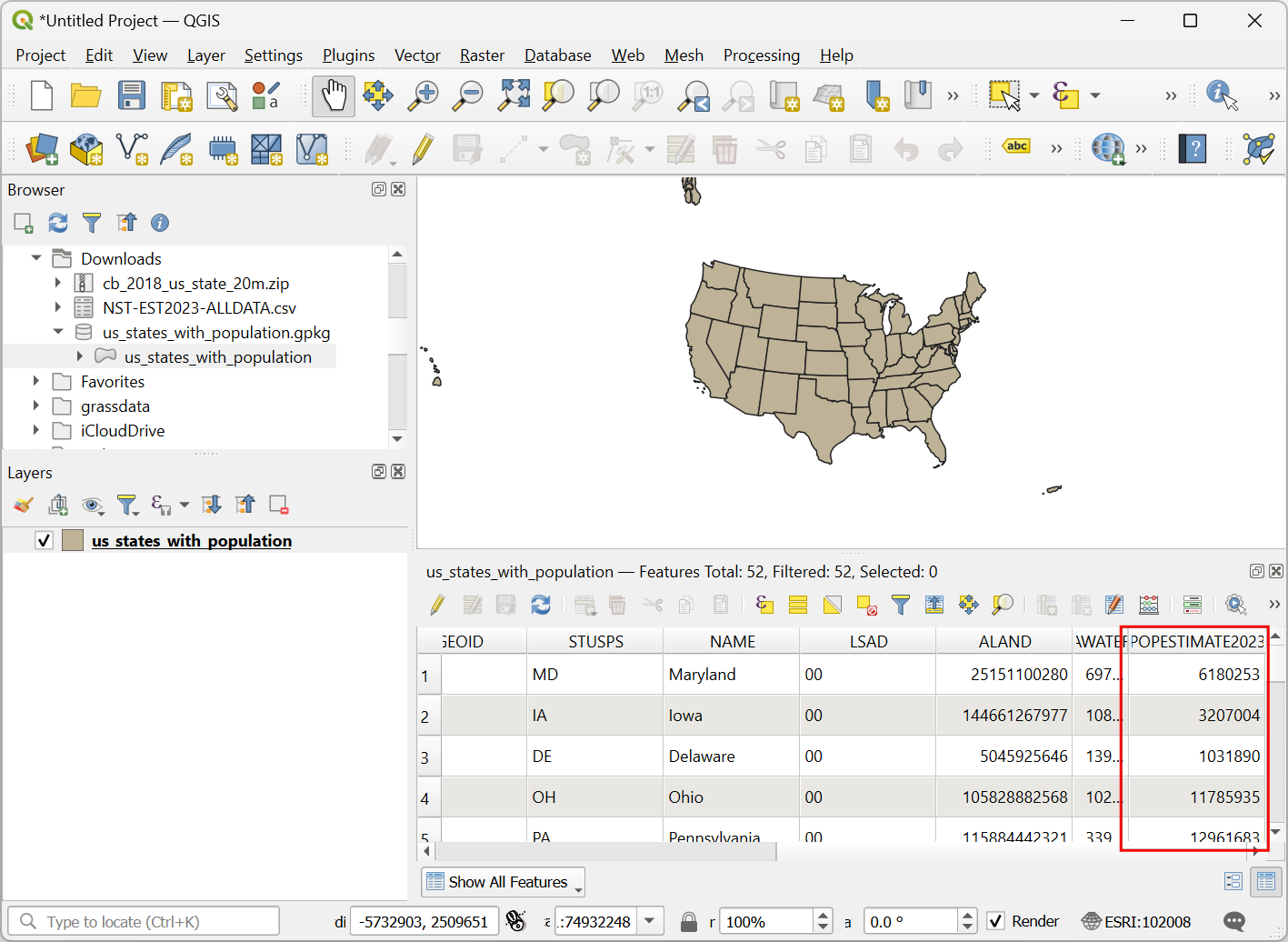Open the map scale dropdown
Screen dimensions: 1288x942
(x=650, y=921)
